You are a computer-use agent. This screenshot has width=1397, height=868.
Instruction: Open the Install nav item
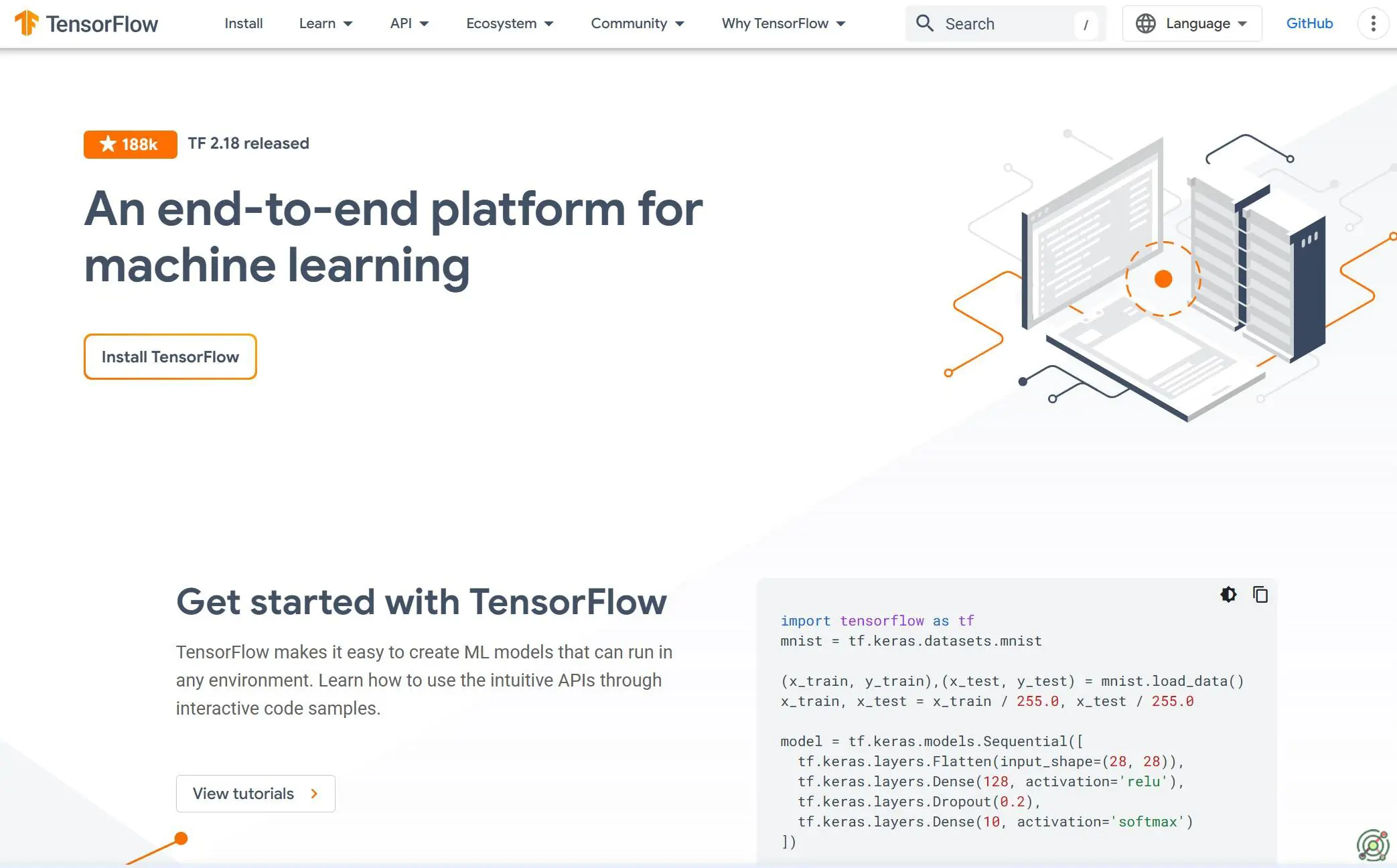pos(244,23)
